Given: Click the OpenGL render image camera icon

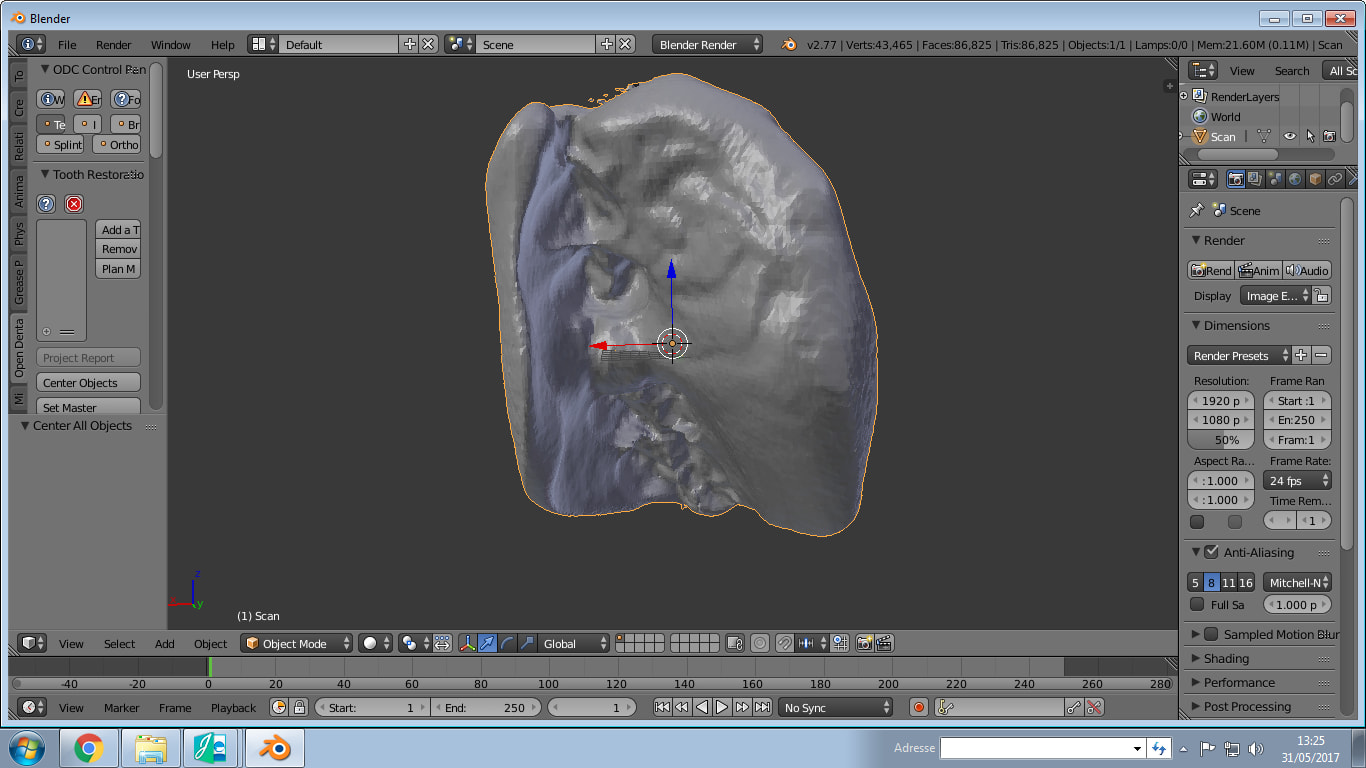Looking at the screenshot, I should pos(864,644).
